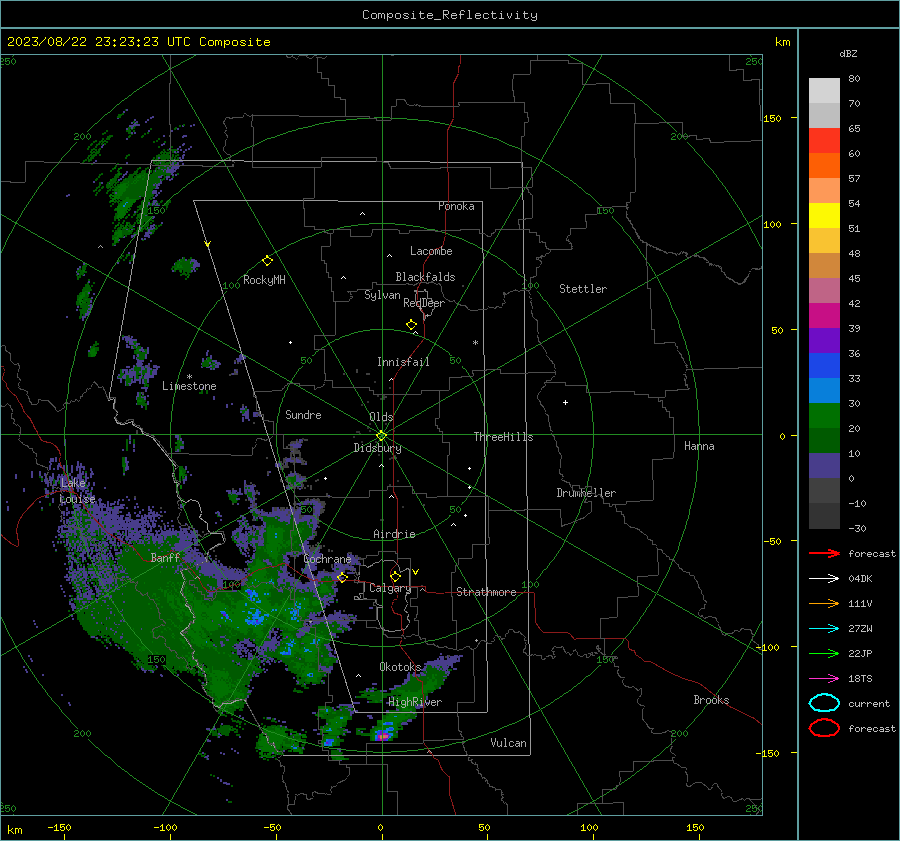Screen dimensions: 900x841
Task: Click the Composite_Reflectivity title text
Action: point(450,15)
